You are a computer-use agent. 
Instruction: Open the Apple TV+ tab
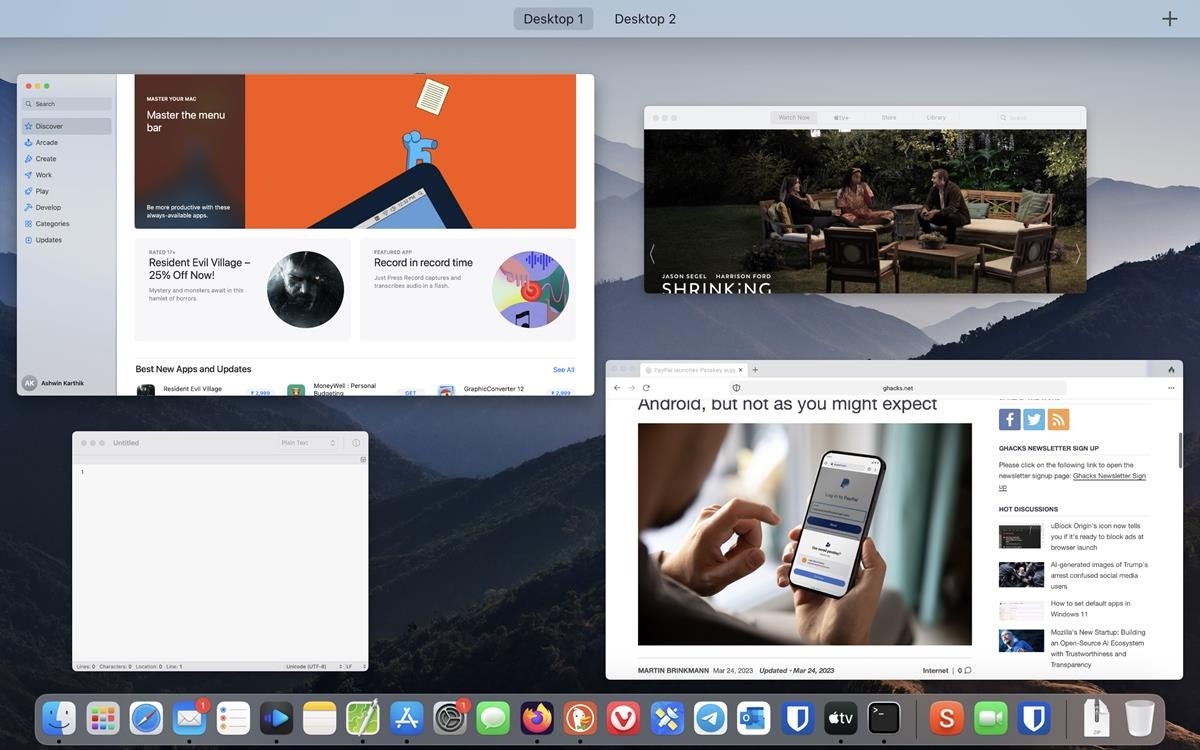point(842,118)
